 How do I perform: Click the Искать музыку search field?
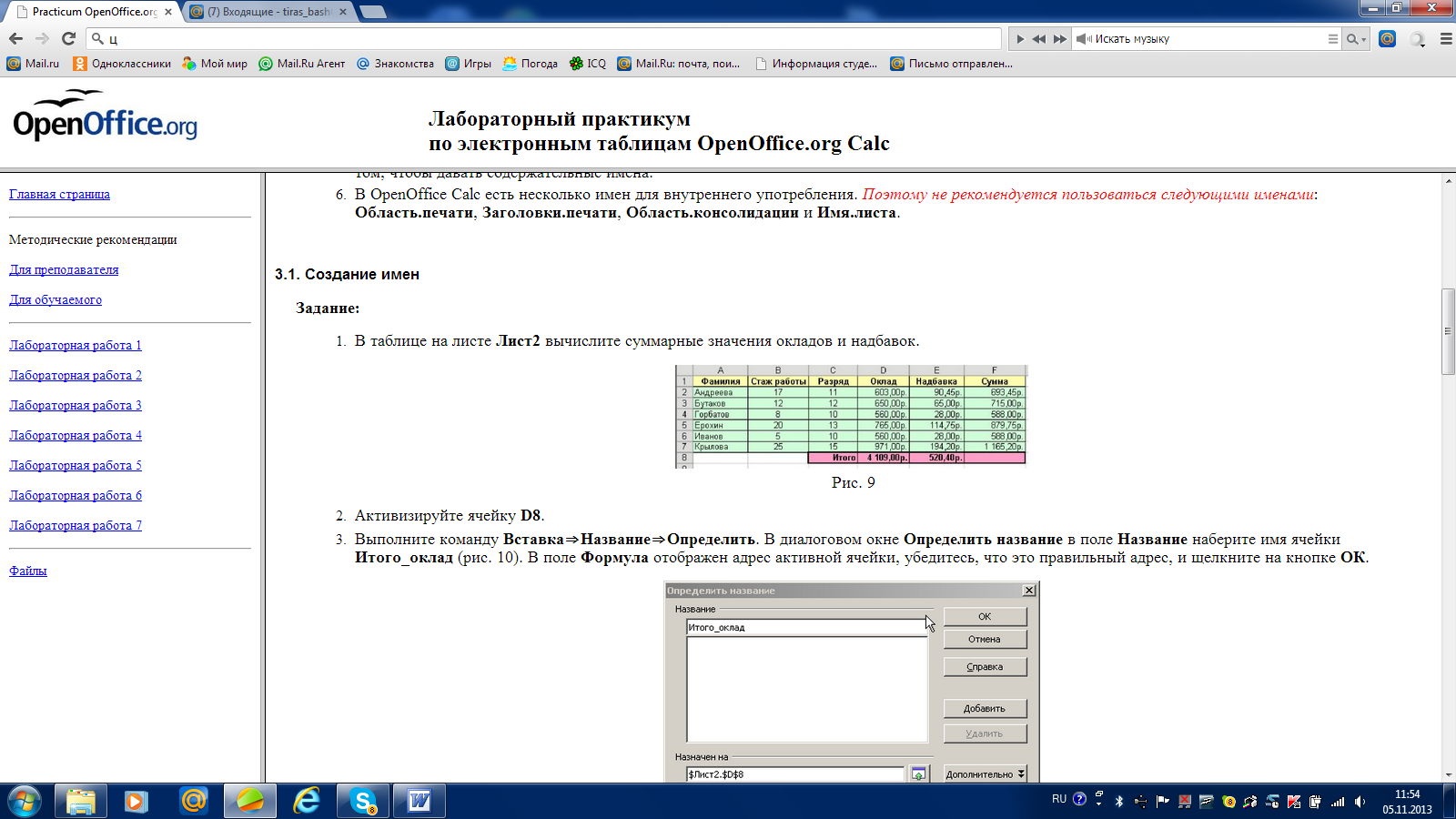1208,39
